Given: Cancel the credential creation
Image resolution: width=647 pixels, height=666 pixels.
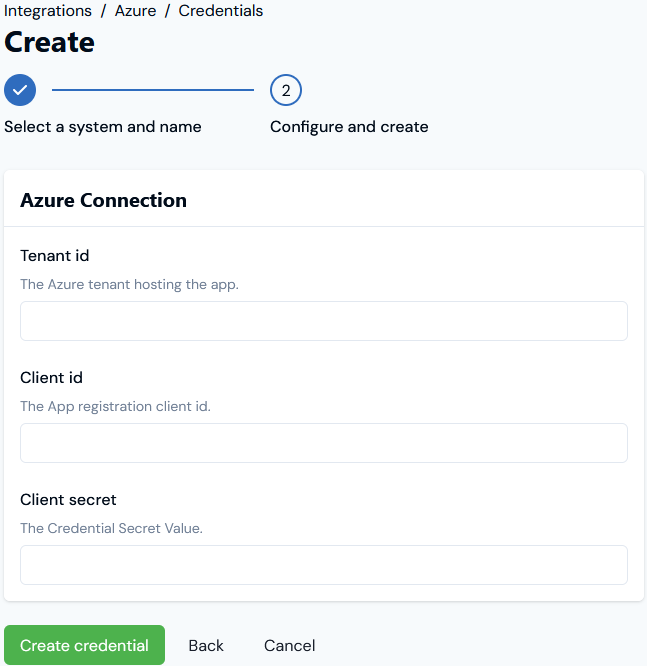Looking at the screenshot, I should (x=290, y=646).
